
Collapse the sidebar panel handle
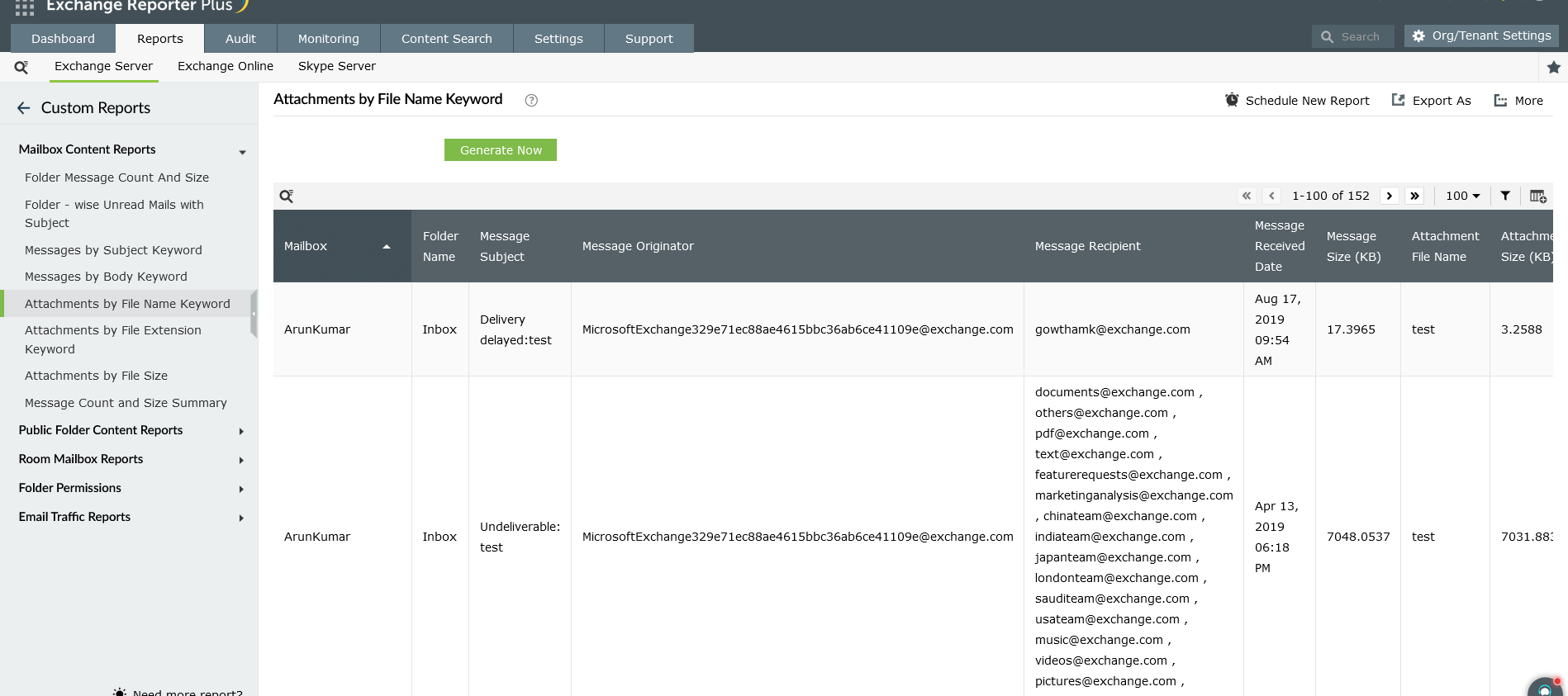254,314
